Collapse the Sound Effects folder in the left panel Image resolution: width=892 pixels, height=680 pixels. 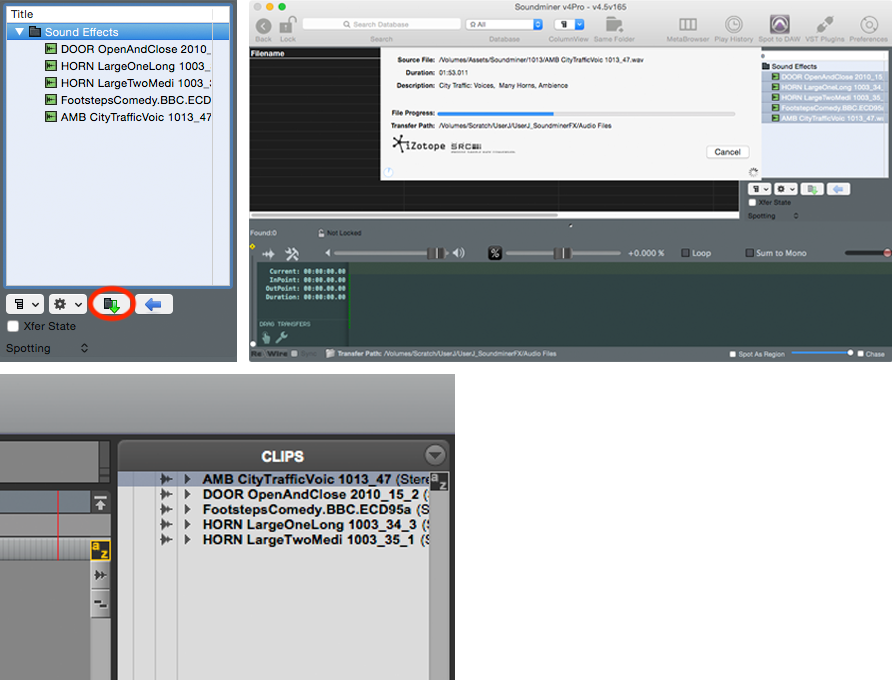click(x=20, y=32)
